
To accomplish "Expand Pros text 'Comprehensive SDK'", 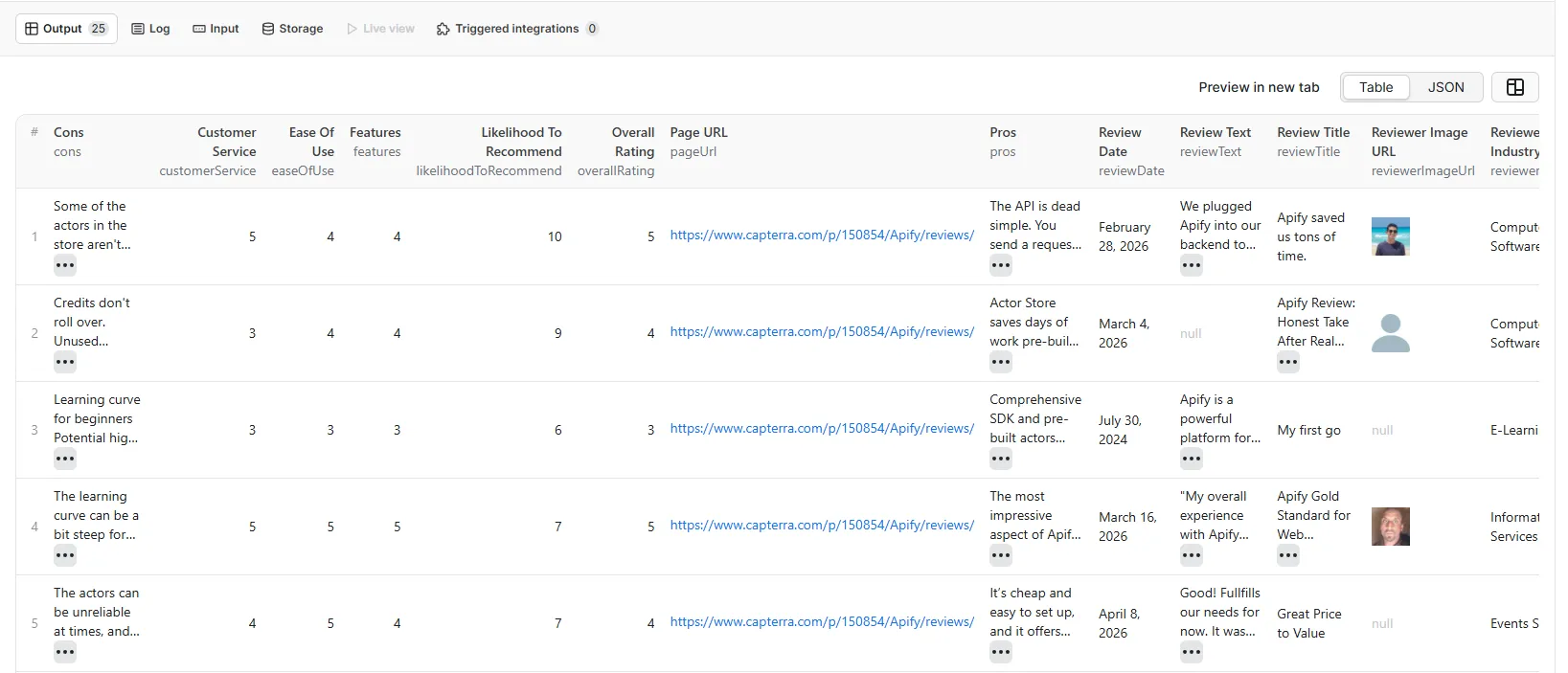I will tap(1001, 460).
